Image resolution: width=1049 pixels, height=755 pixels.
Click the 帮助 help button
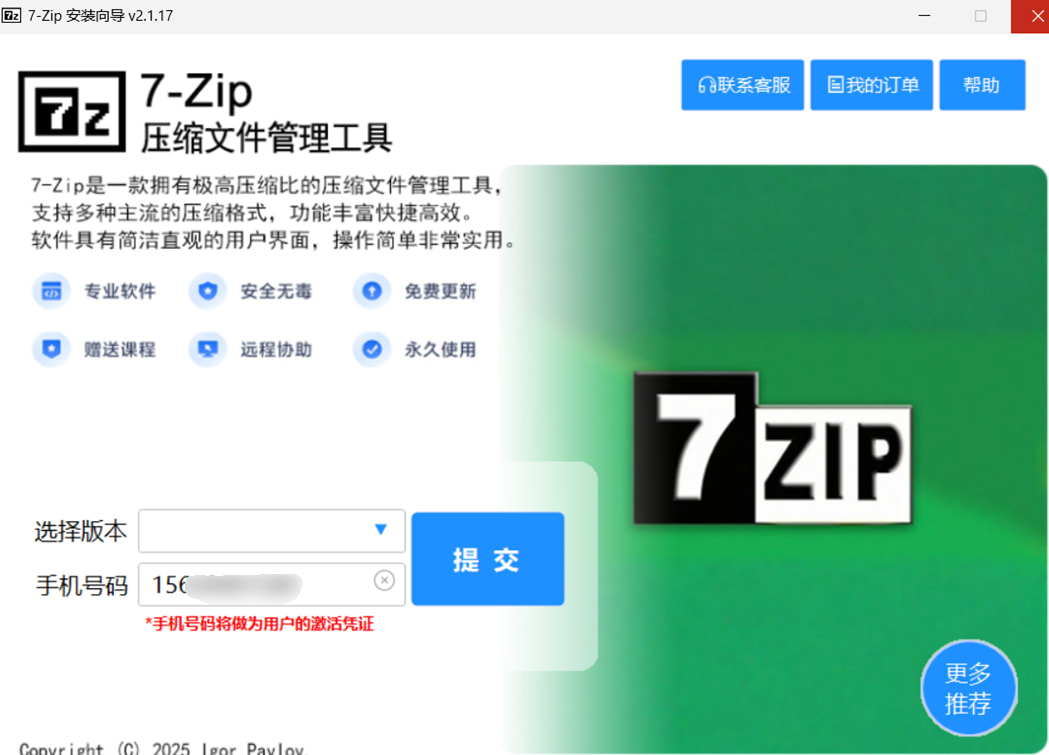click(x=982, y=85)
